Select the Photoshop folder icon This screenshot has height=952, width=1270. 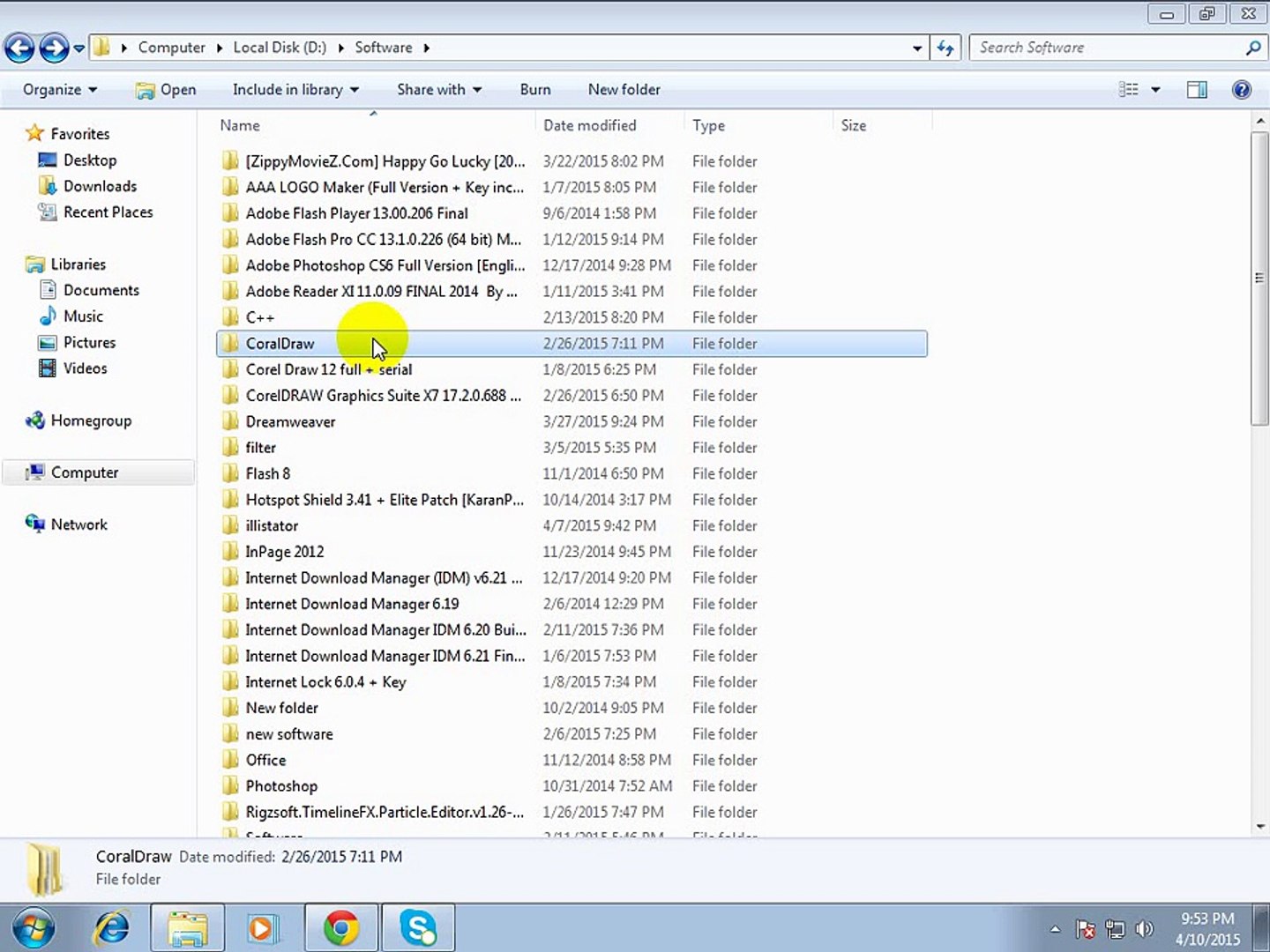pos(230,785)
